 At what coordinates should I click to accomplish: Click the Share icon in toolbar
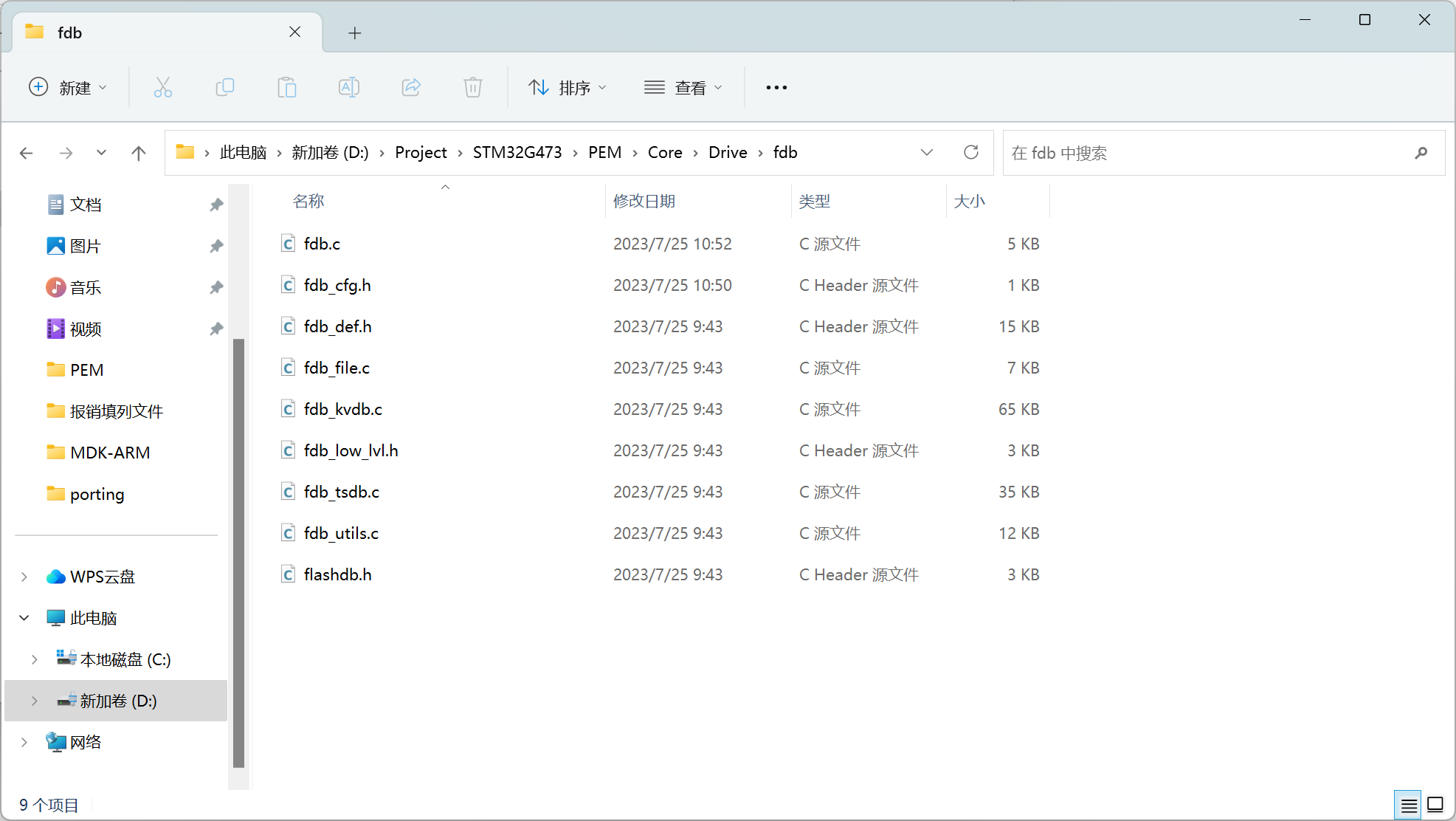411,88
